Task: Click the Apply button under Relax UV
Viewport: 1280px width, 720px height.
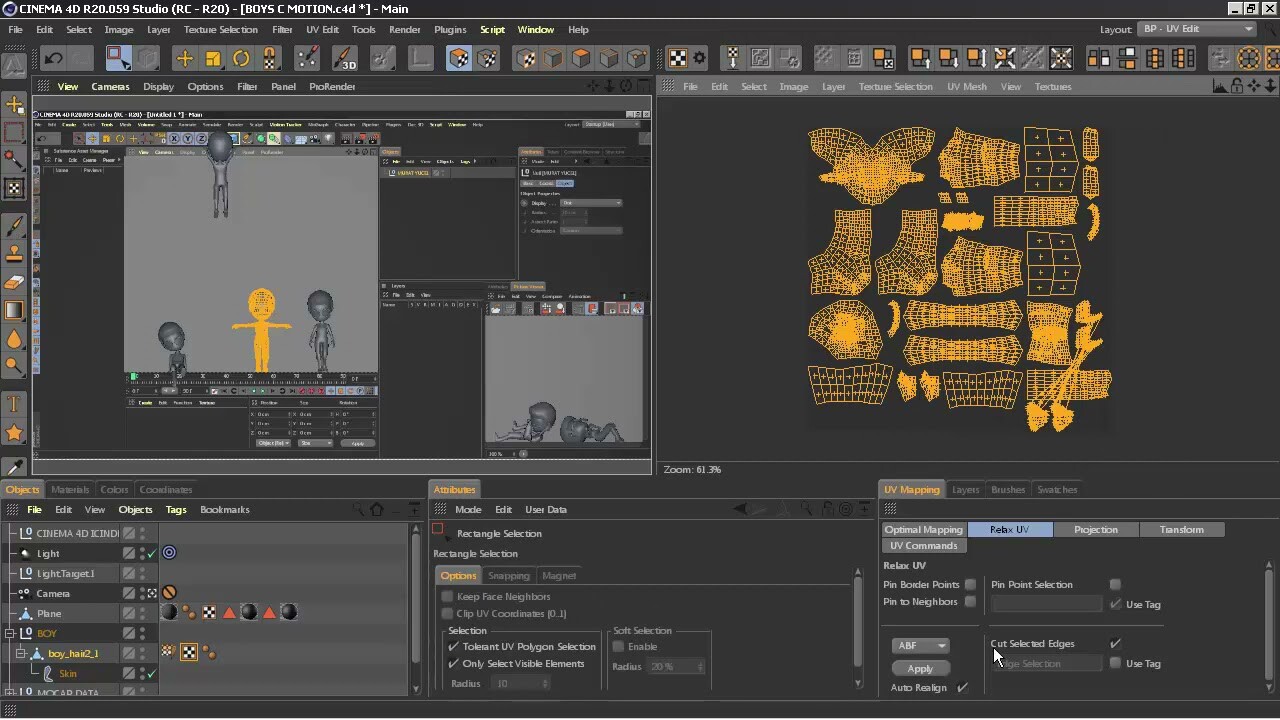Action: (x=920, y=668)
